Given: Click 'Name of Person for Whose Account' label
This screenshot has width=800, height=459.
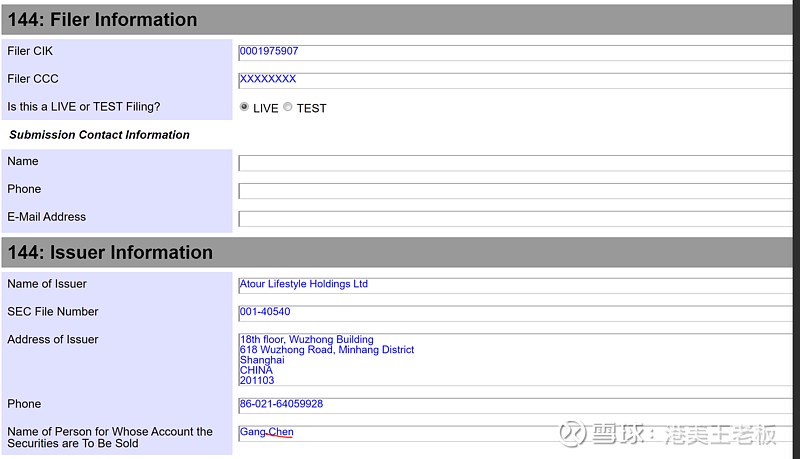Looking at the screenshot, I should 110,438.
